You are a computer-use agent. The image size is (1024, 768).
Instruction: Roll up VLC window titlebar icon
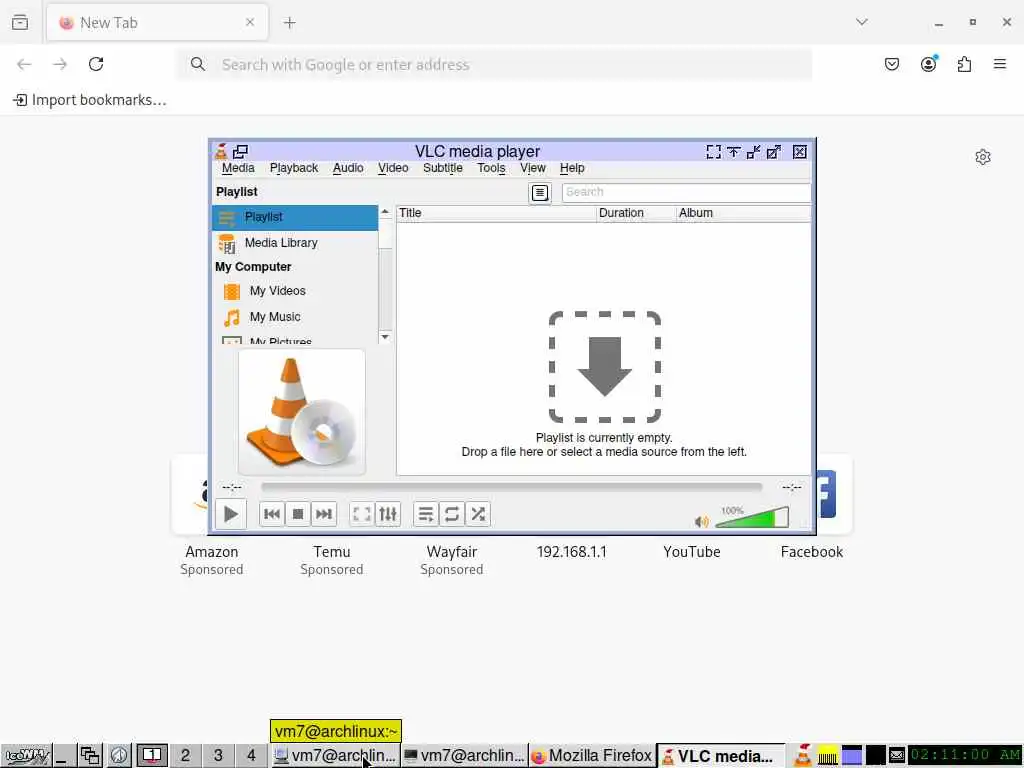point(733,152)
